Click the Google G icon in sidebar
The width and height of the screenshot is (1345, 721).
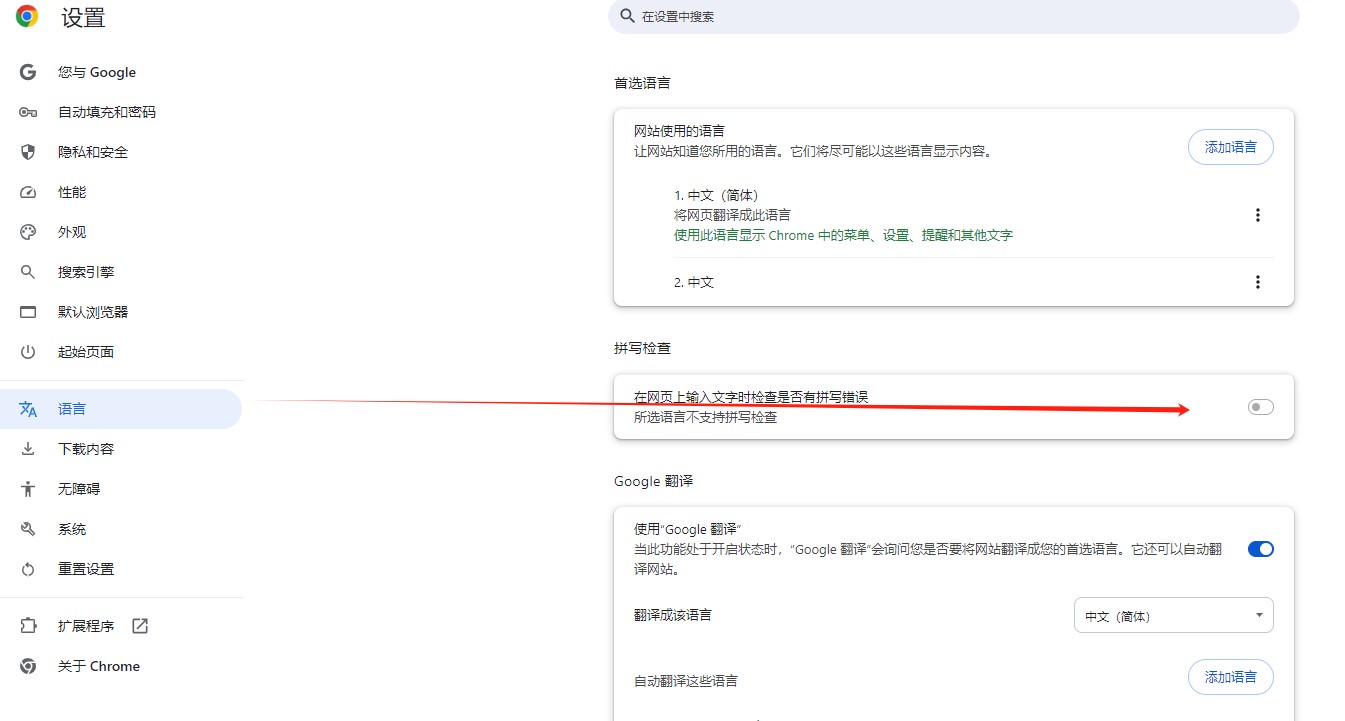tap(28, 72)
